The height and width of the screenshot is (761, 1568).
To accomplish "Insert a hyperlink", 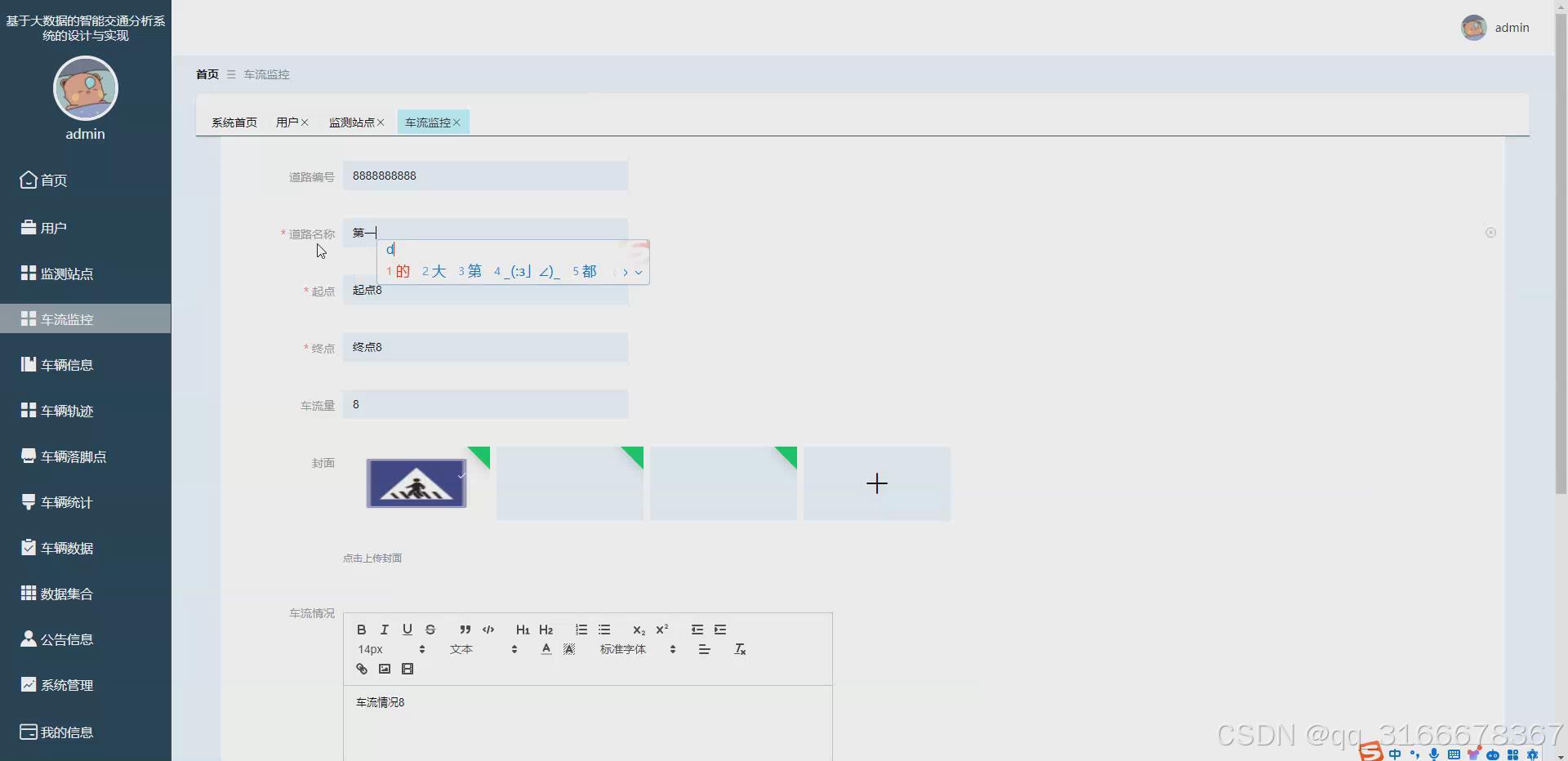I will point(362,669).
